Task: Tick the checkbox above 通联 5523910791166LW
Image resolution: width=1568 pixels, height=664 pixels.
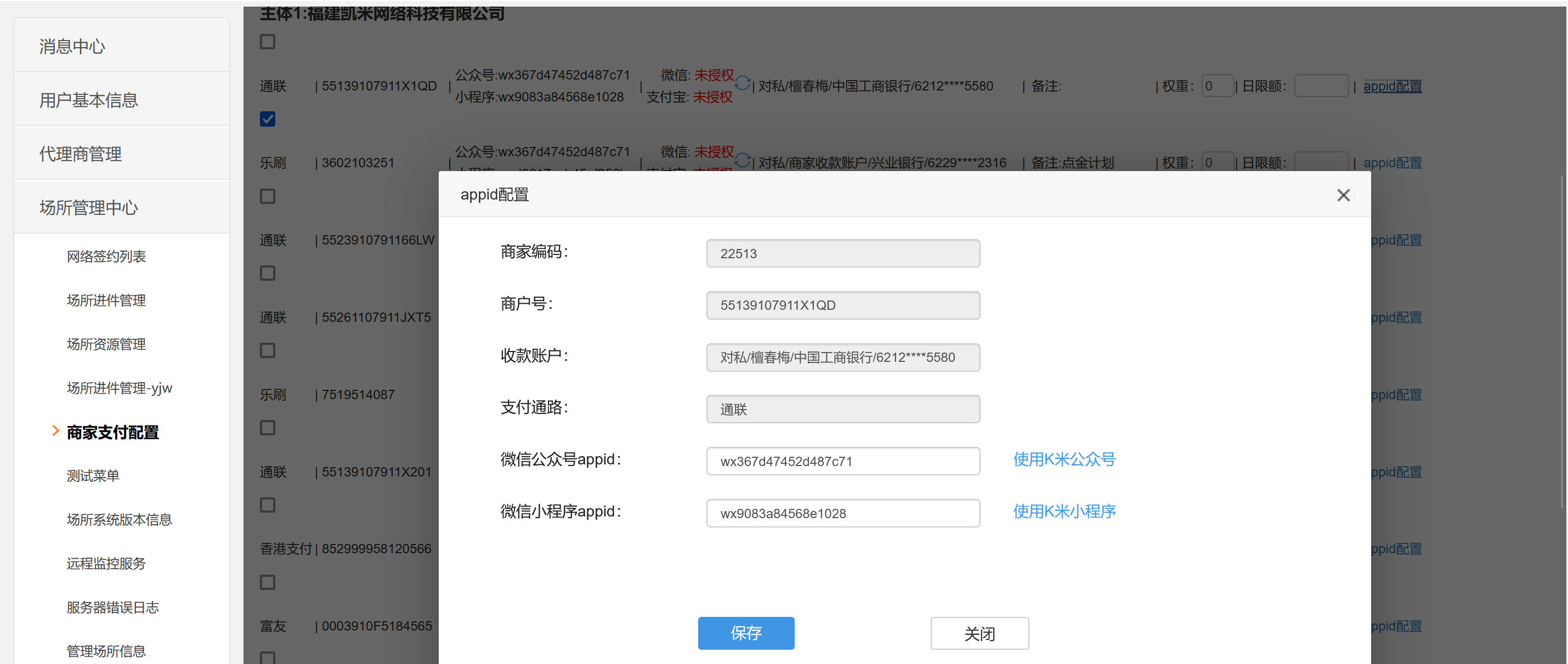Action: pyautogui.click(x=268, y=197)
